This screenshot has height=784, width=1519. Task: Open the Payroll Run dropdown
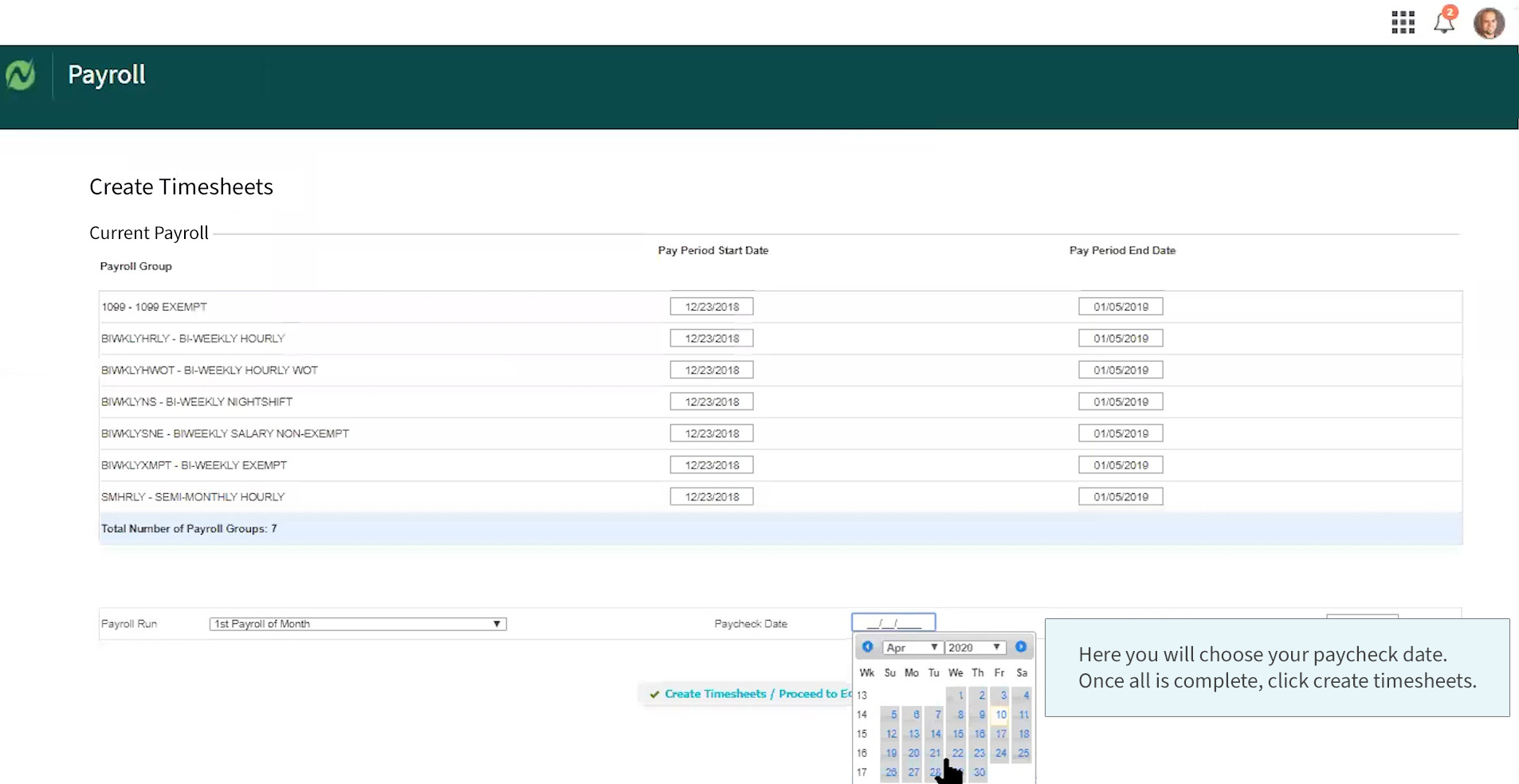tap(358, 624)
